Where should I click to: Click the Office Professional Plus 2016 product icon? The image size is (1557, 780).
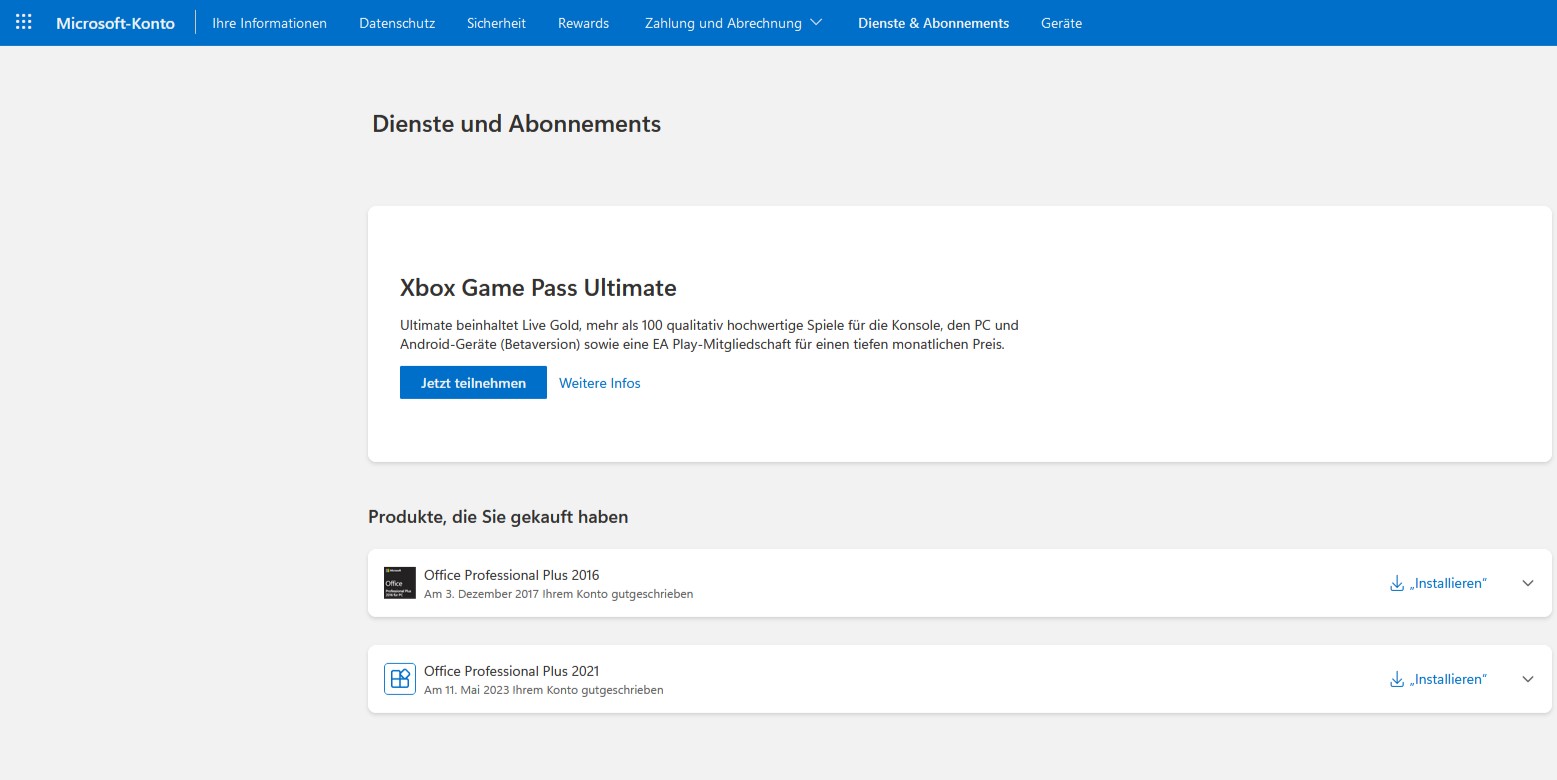pyautogui.click(x=400, y=583)
